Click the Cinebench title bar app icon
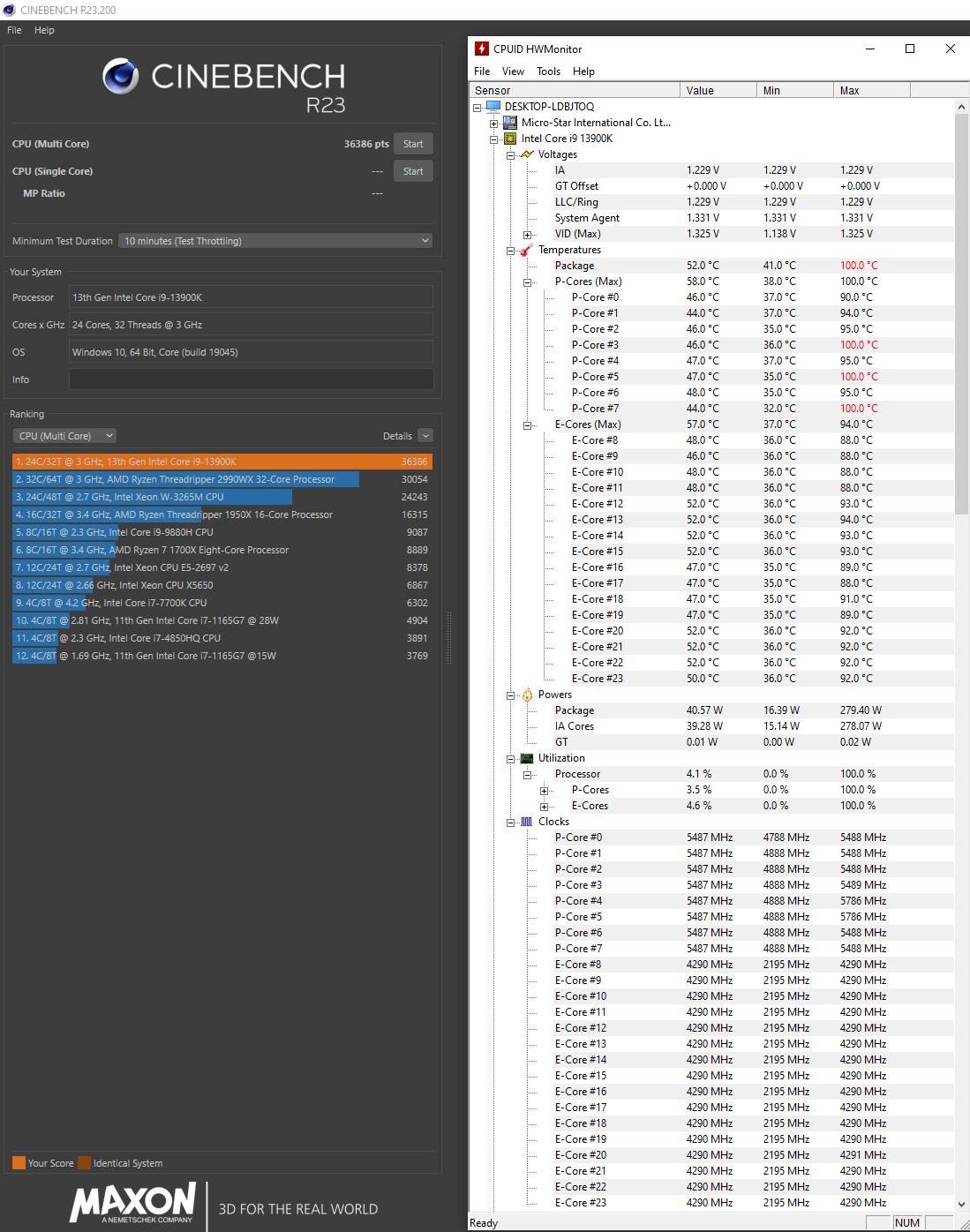Screen dimensions: 970x1232 coord(9,10)
